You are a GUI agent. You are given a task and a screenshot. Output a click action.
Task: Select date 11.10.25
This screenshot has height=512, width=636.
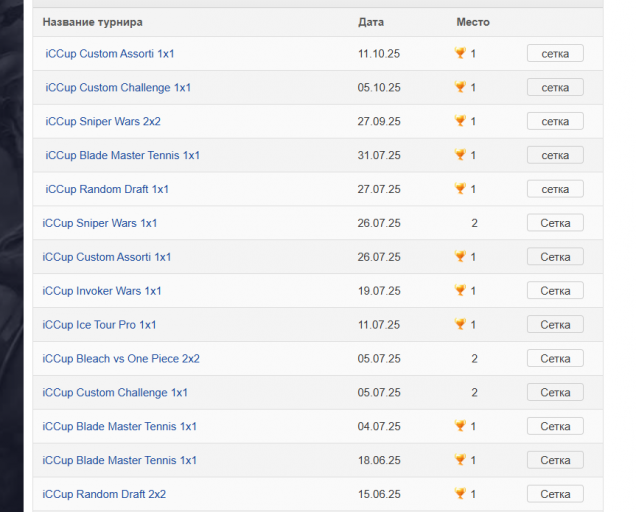379,54
